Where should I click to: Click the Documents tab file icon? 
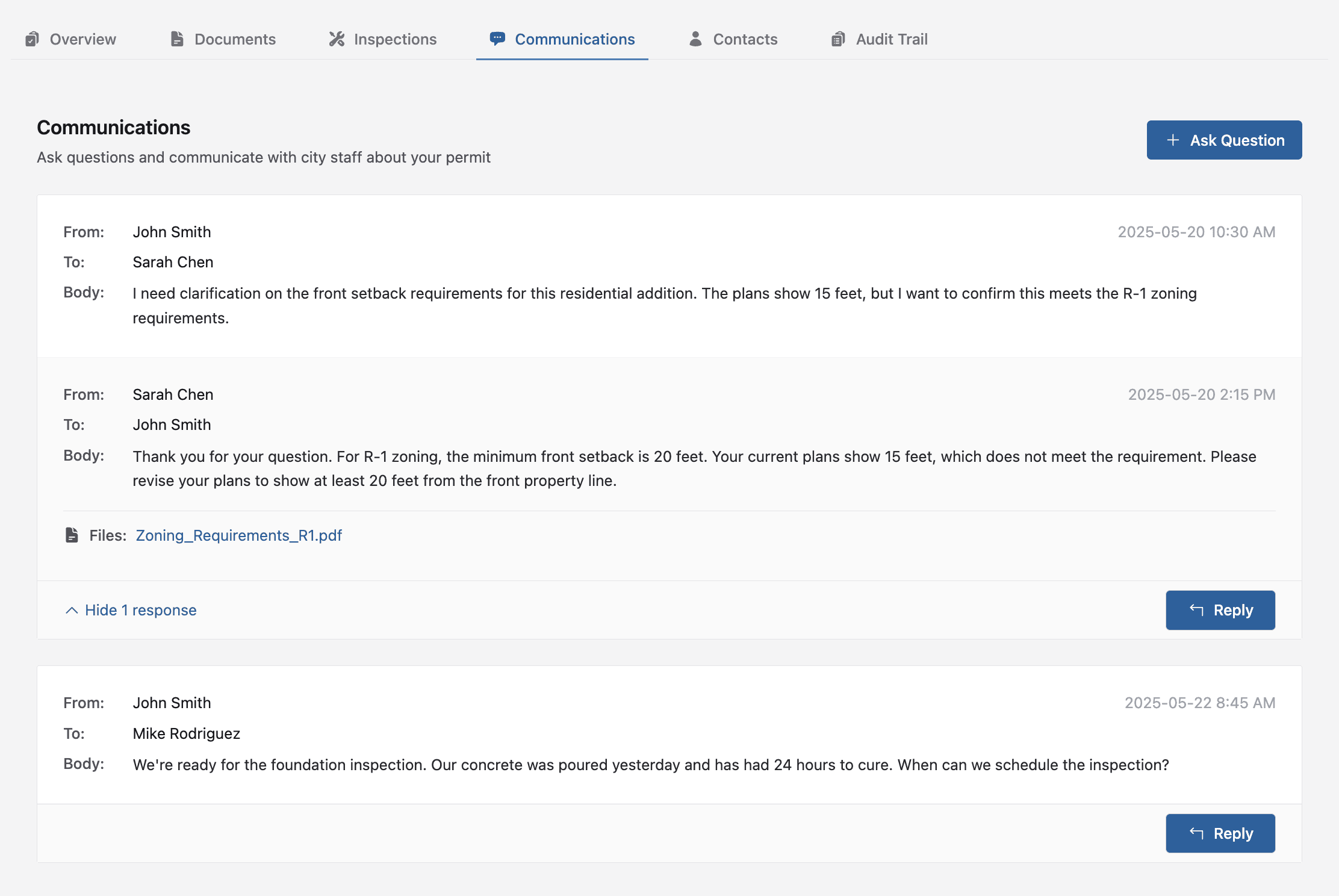point(177,39)
